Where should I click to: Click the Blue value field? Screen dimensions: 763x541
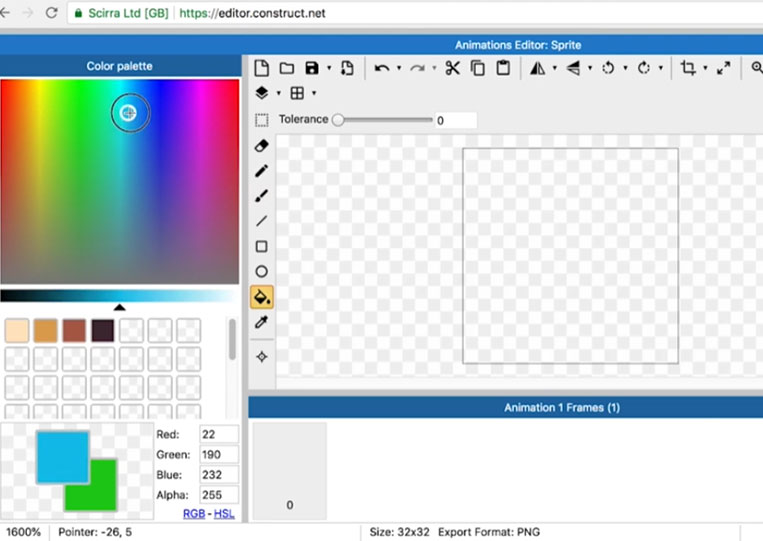coord(219,475)
